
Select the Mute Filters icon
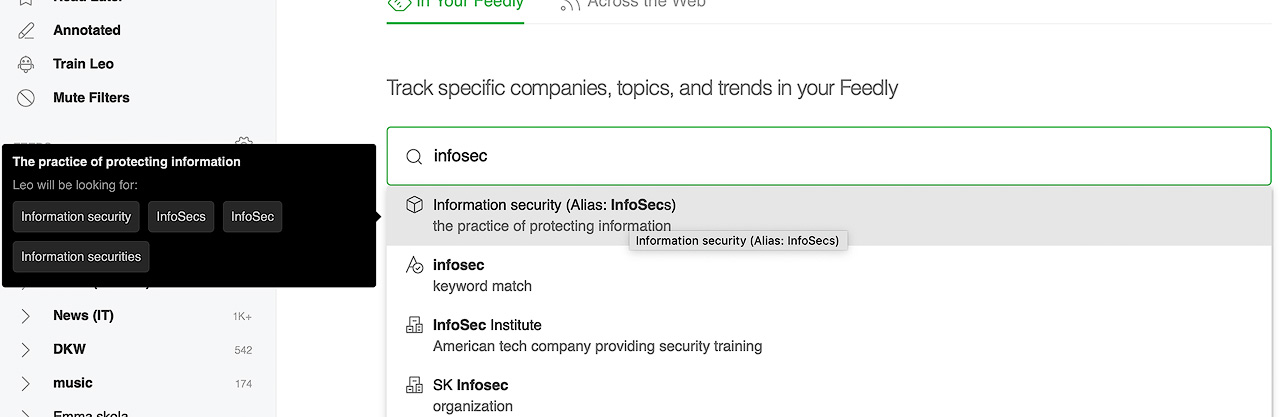click(x=26, y=98)
